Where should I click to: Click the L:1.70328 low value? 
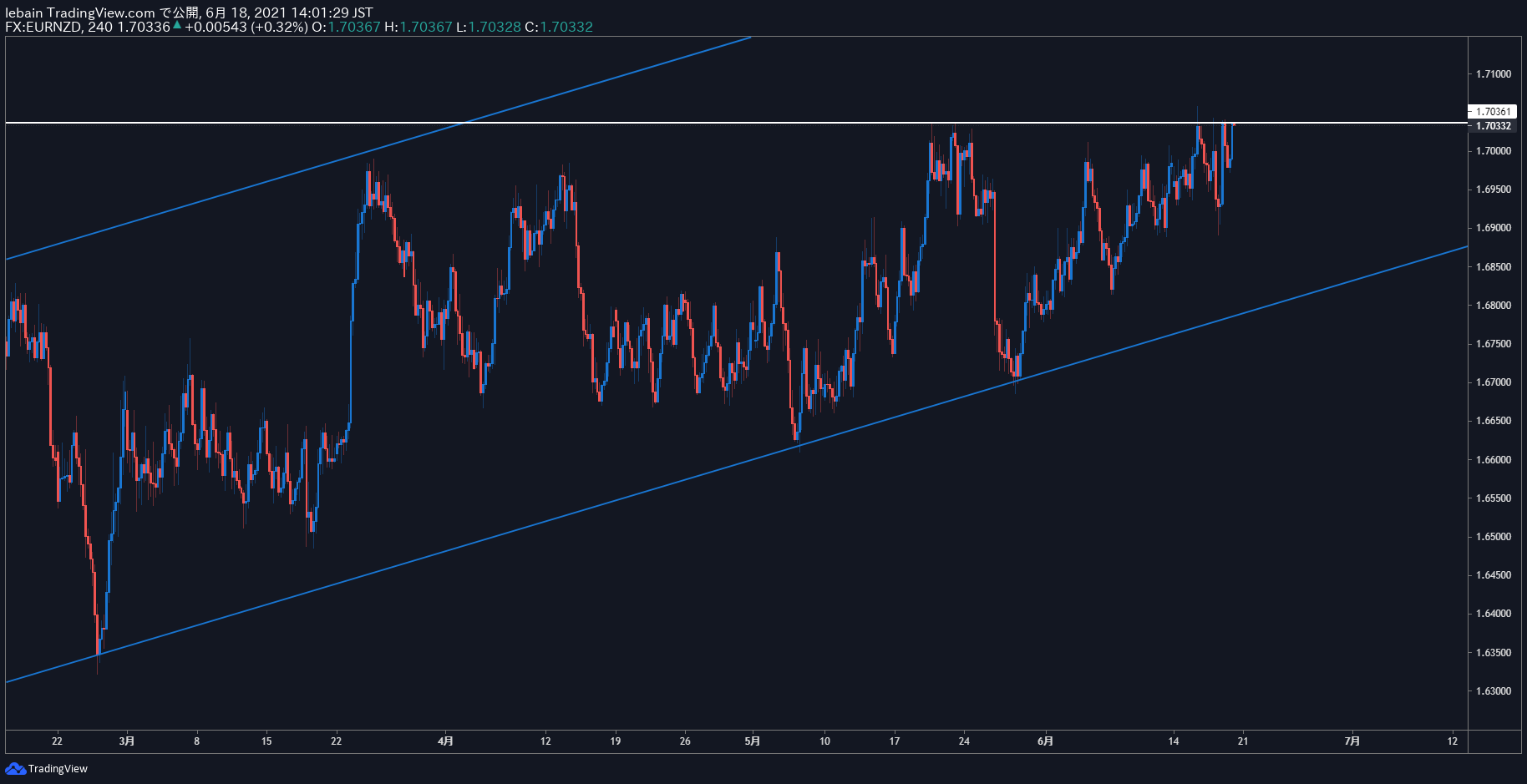point(489,27)
